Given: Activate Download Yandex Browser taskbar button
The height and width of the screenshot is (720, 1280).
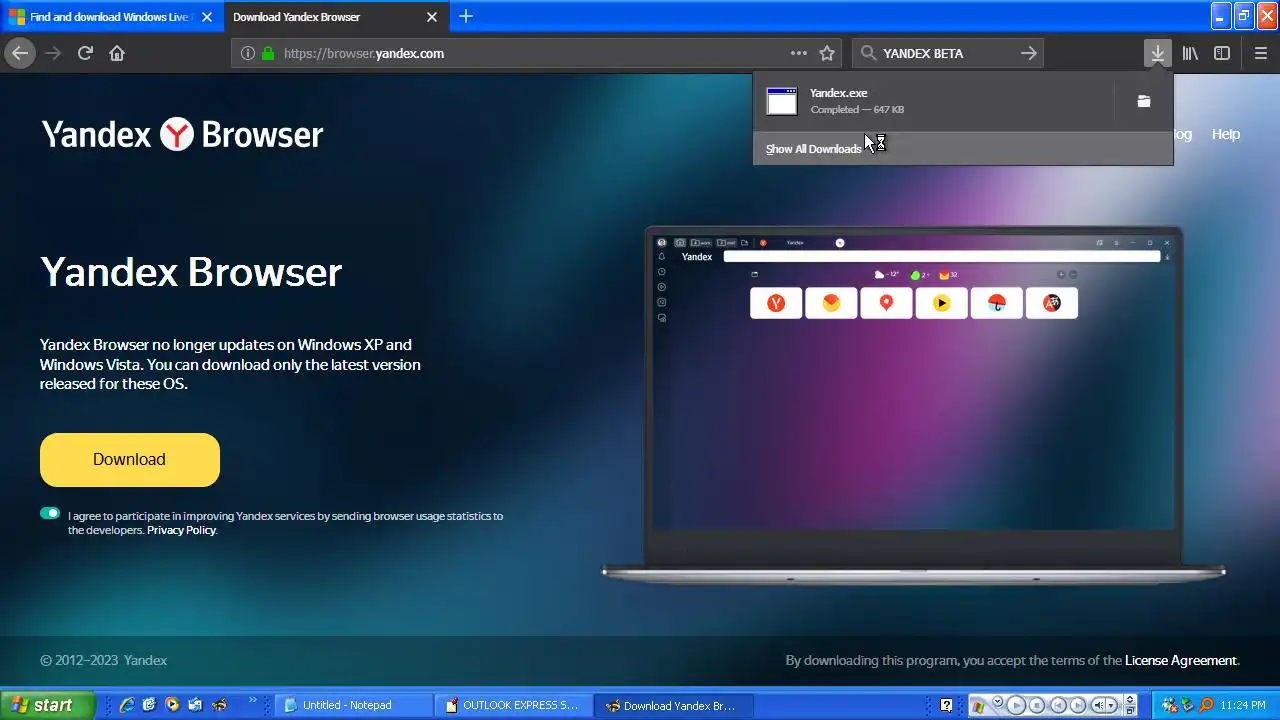Looking at the screenshot, I should click(674, 705).
